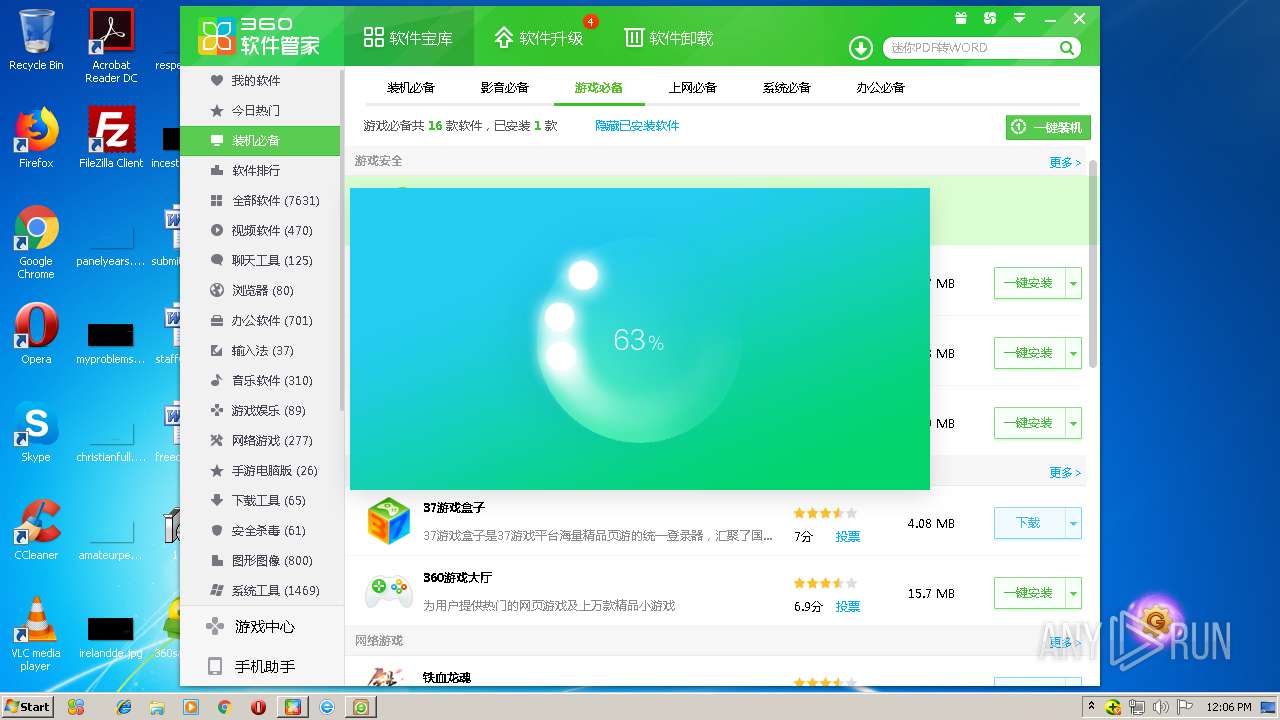
Task: Click the skin pinwheel icon in title bar
Action: 990,18
